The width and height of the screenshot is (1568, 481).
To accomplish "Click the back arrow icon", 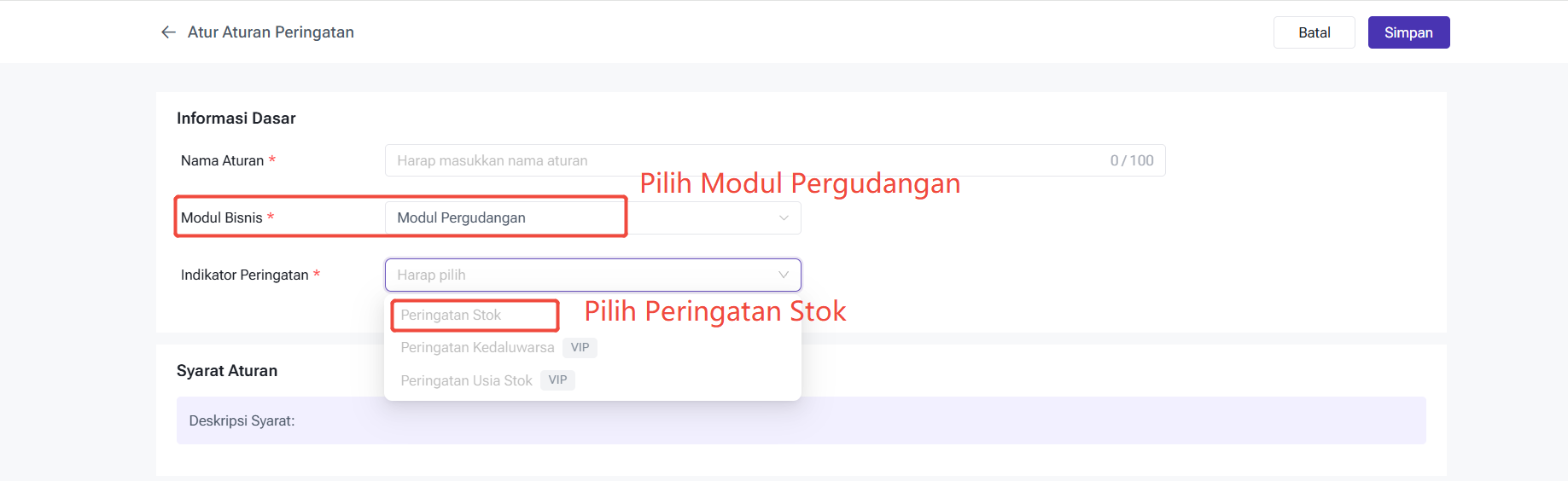I will click(168, 32).
